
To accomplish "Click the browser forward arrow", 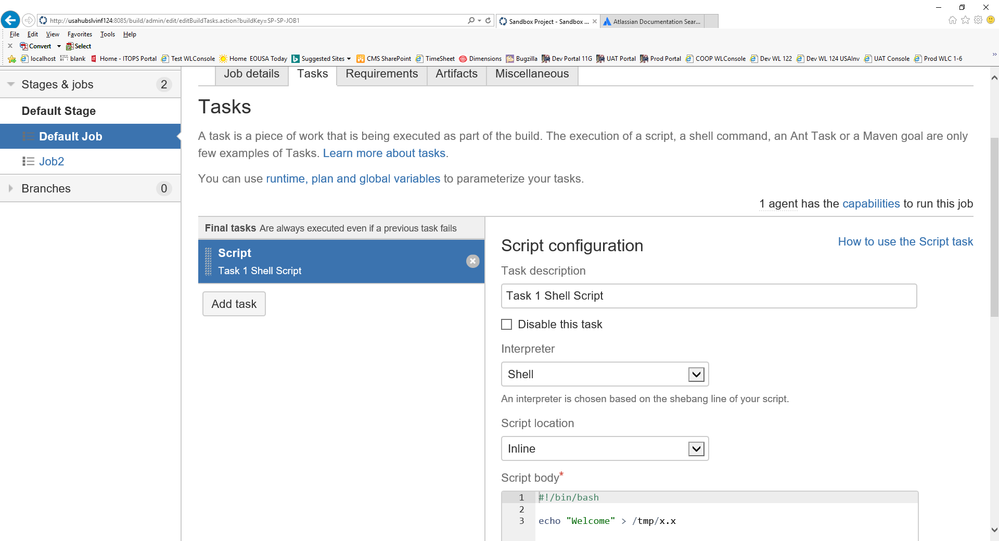I will pyautogui.click(x=29, y=20).
